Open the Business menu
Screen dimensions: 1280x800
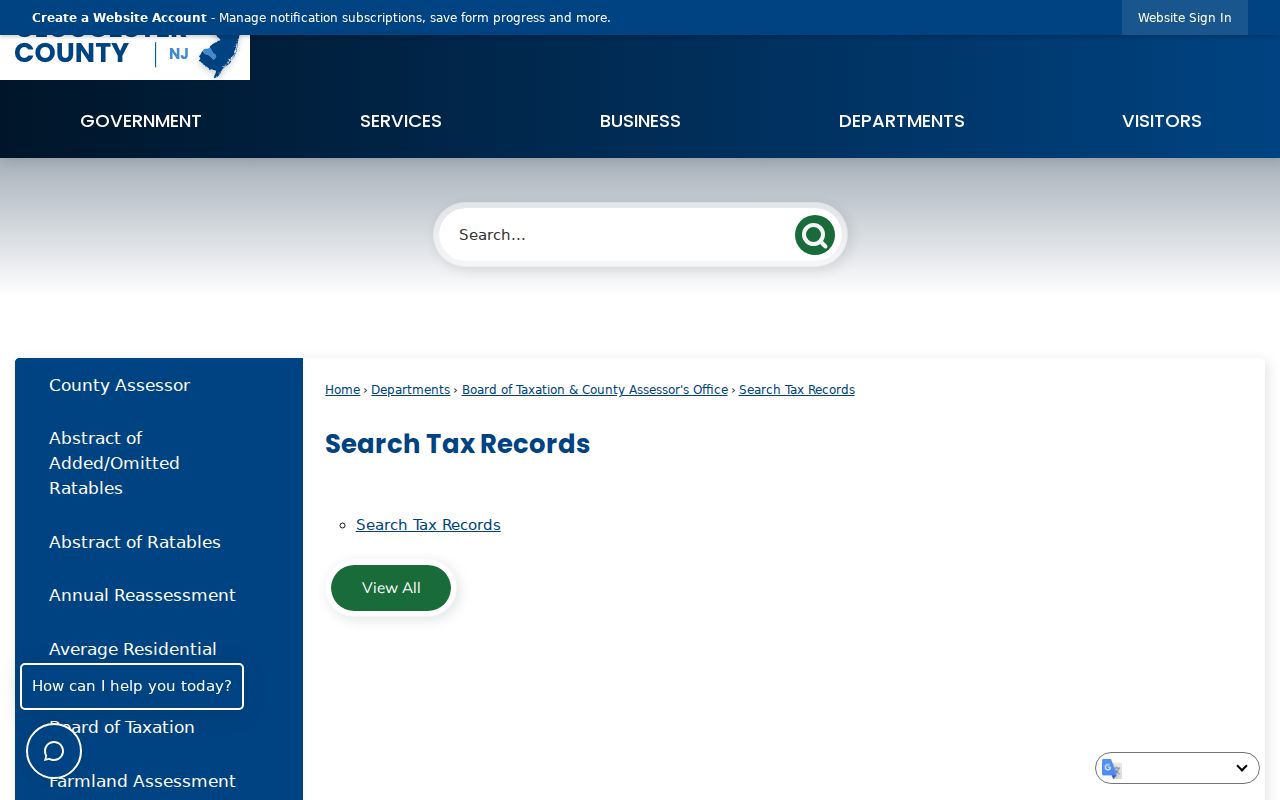pyautogui.click(x=640, y=121)
